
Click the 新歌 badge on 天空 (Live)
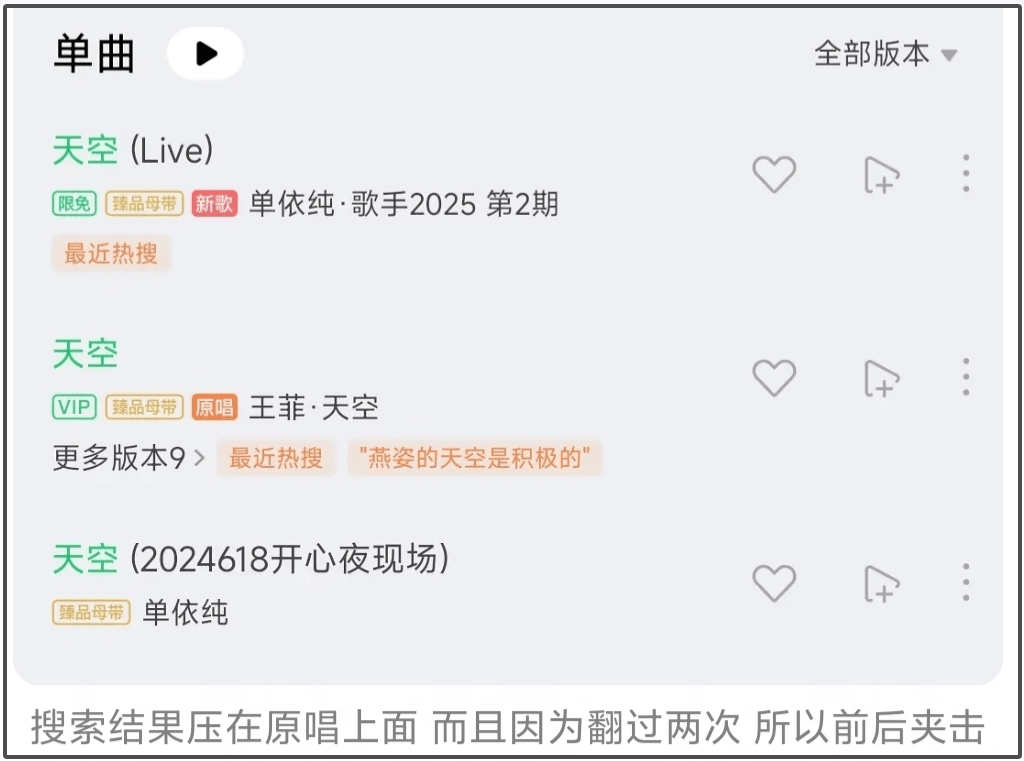[214, 204]
